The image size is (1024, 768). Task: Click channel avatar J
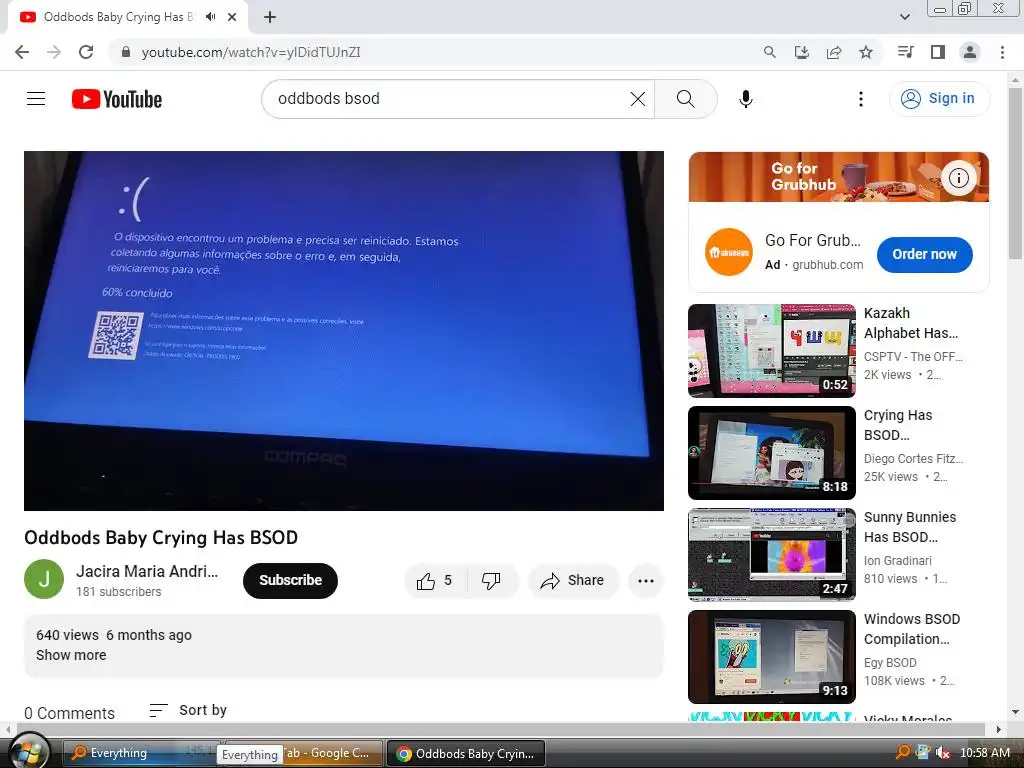[x=44, y=579]
